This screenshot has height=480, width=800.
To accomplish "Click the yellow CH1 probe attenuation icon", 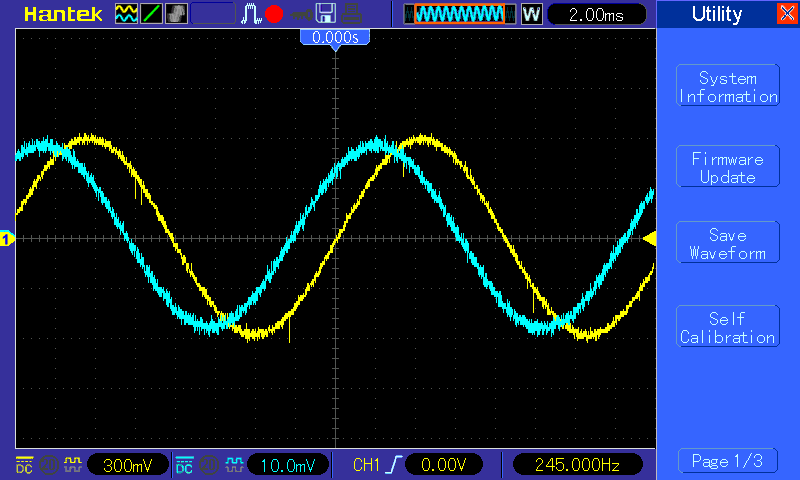I will [72, 465].
